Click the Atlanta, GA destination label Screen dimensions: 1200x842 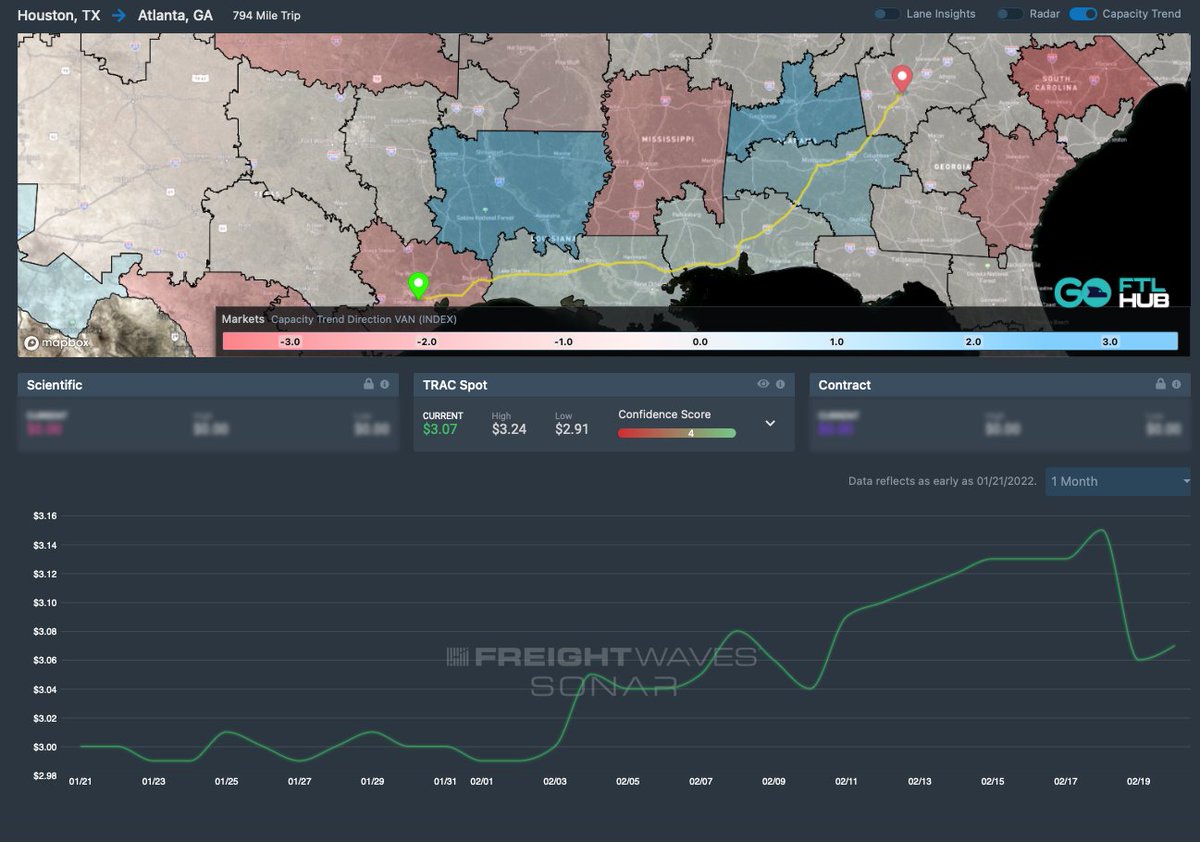(175, 16)
